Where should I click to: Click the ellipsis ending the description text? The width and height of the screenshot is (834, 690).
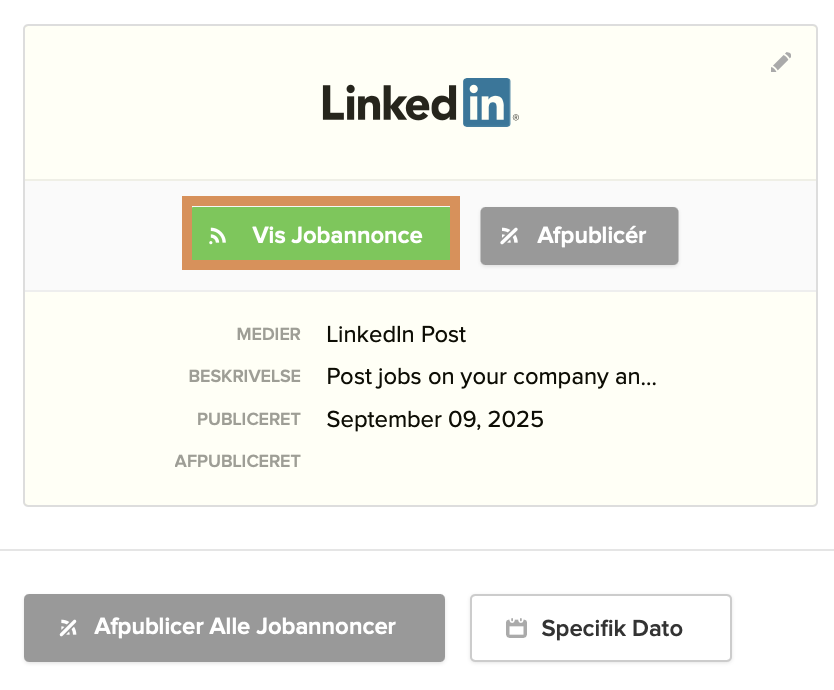(646, 379)
